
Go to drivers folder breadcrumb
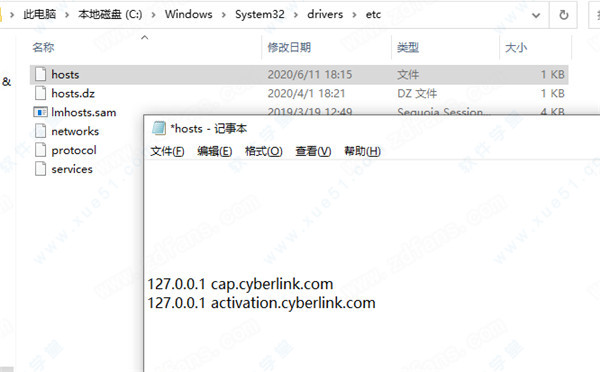click(x=325, y=15)
